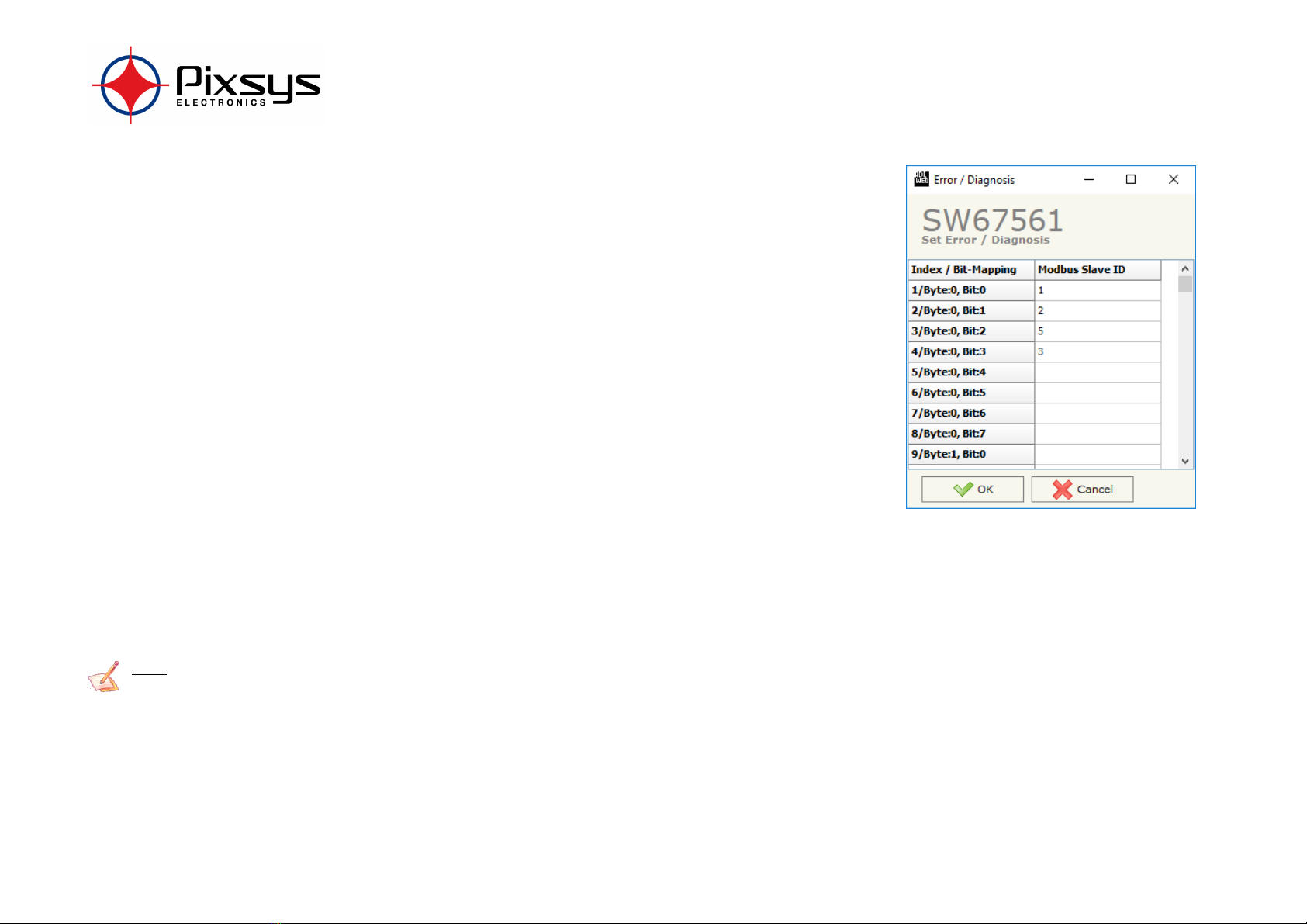This screenshot has height=924, width=1307.
Task: Select row 1/Byte:0, Bit:0
Action: (971, 290)
